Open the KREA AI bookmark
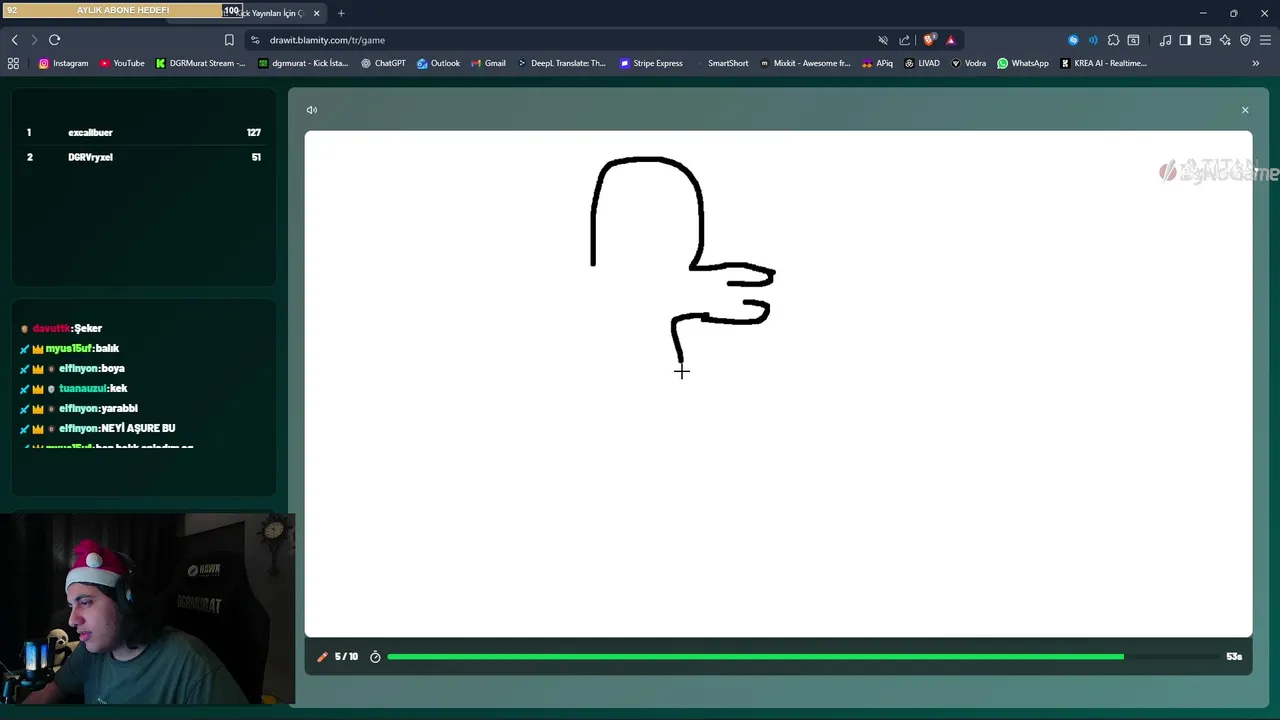The height and width of the screenshot is (720, 1280). tap(1103, 63)
